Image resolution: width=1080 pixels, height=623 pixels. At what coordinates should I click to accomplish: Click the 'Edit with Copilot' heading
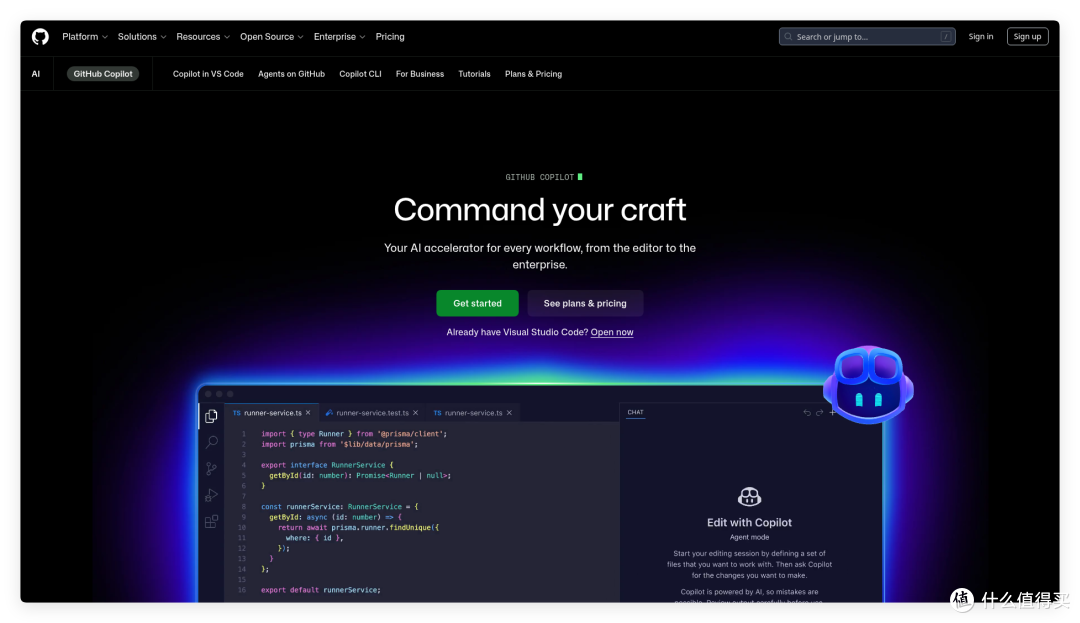(x=749, y=522)
